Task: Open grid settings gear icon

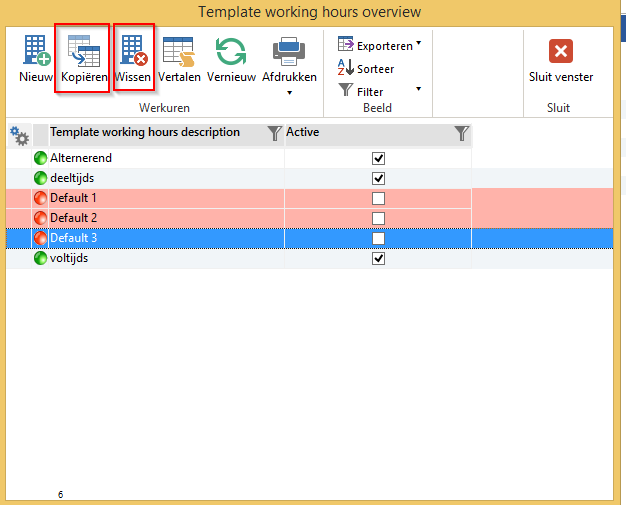Action: point(19,133)
